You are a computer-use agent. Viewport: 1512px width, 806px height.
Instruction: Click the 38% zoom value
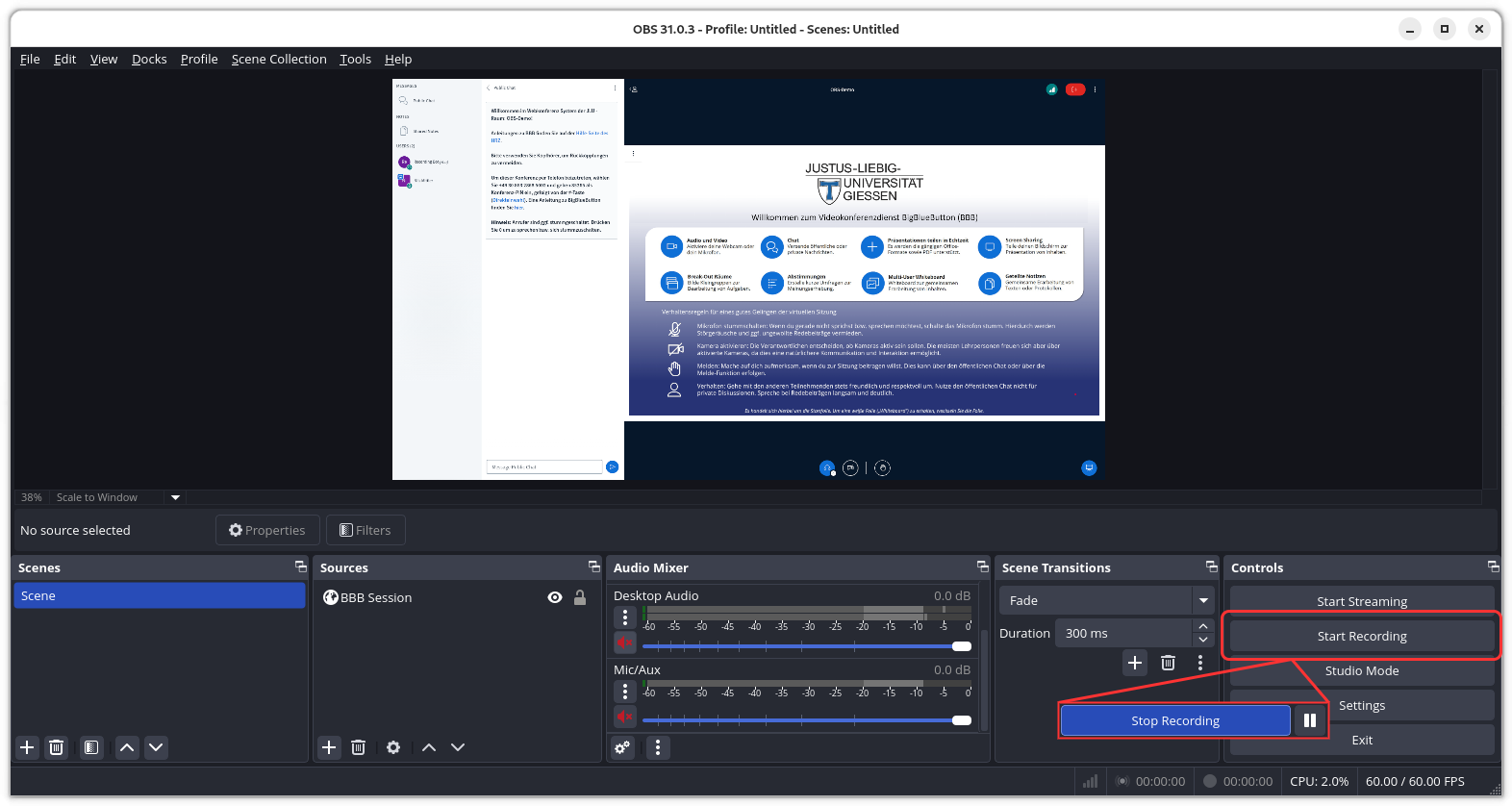pos(32,497)
